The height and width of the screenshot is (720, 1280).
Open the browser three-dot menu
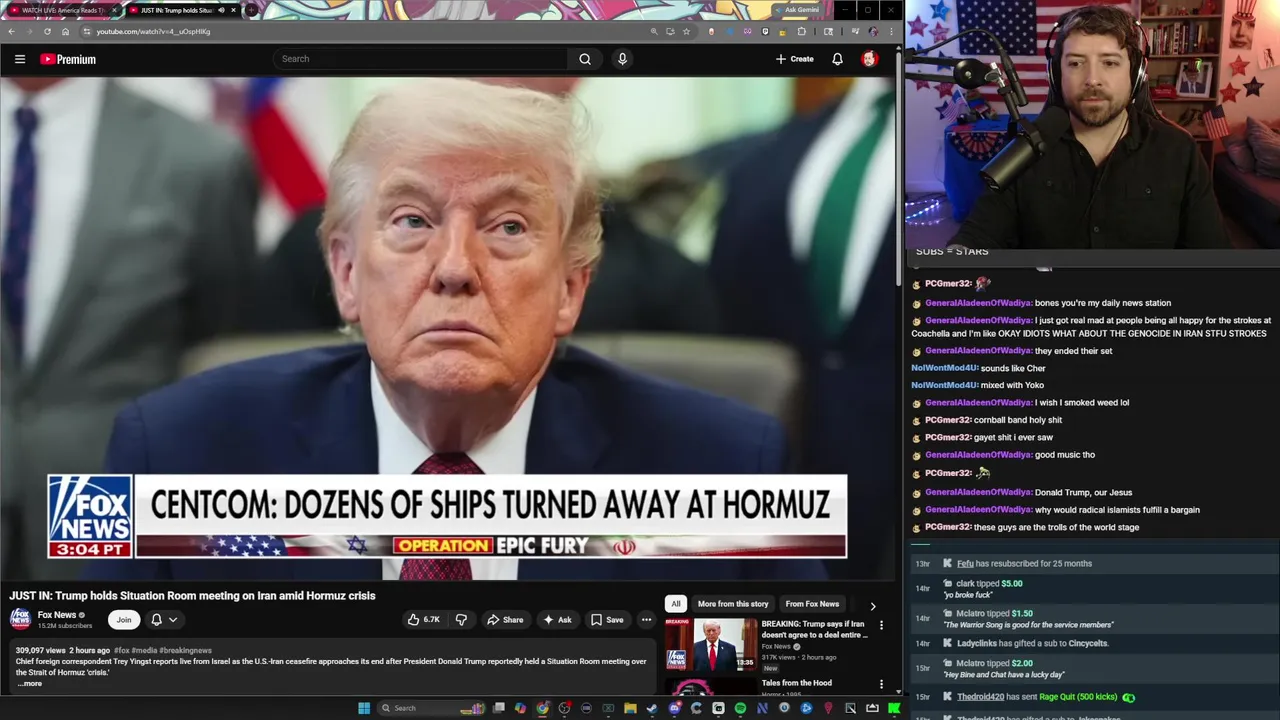891,31
